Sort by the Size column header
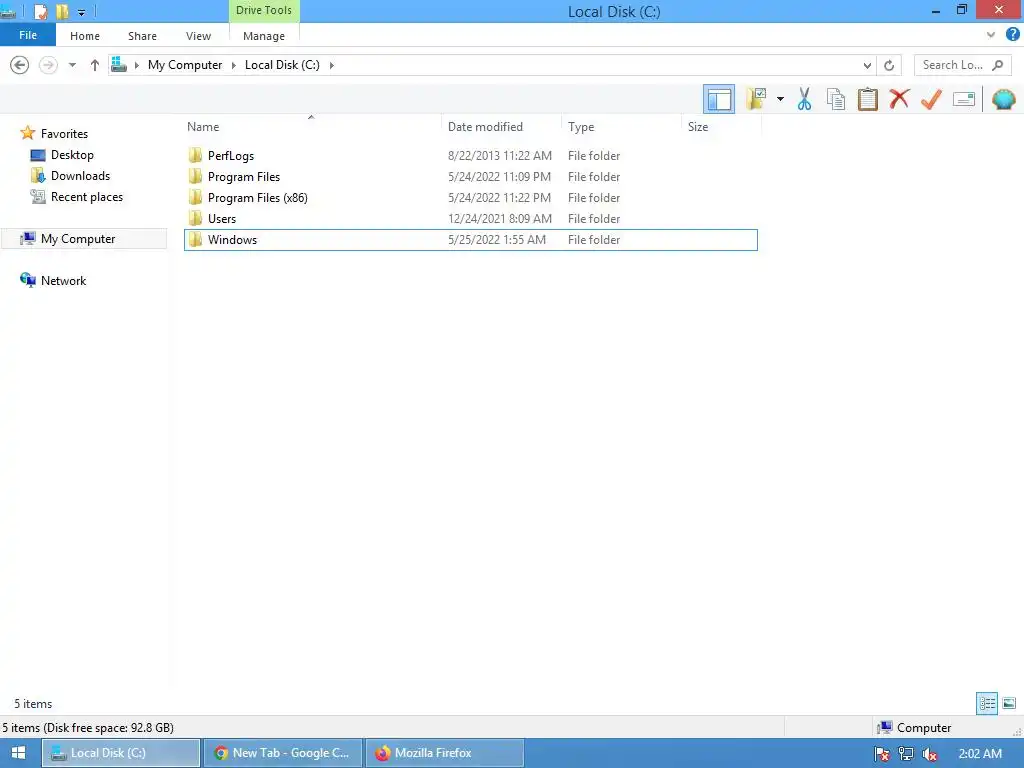The height and width of the screenshot is (768, 1024). [x=721, y=127]
